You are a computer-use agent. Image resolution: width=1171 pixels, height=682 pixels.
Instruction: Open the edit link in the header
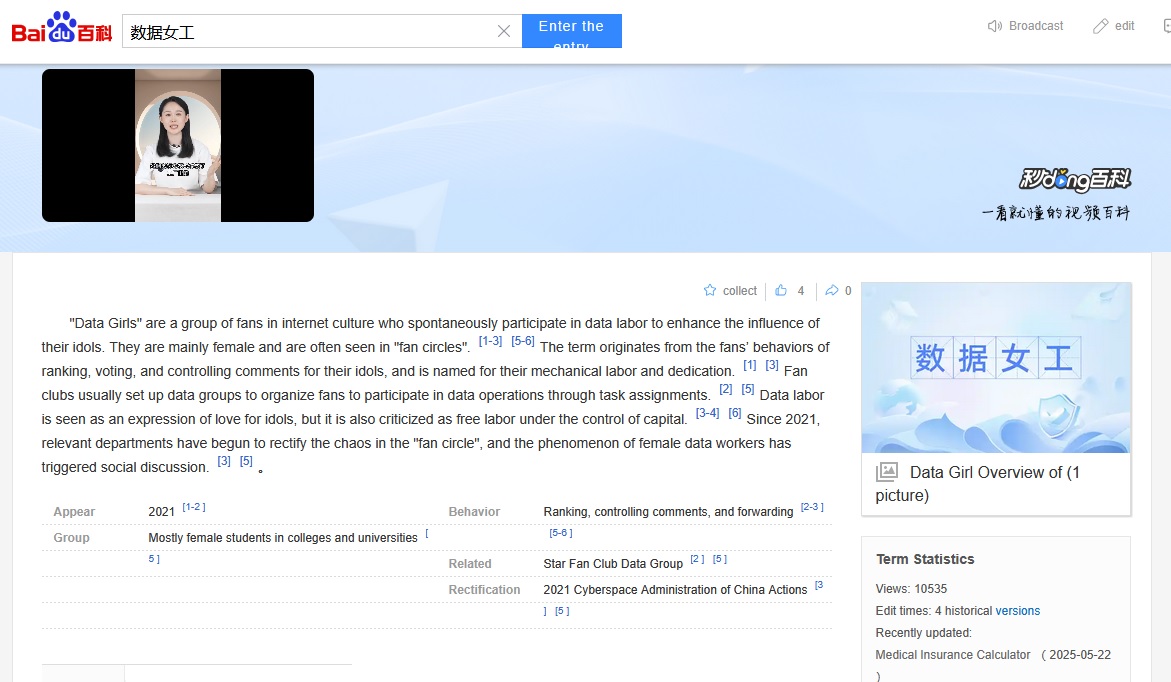click(x=1125, y=26)
